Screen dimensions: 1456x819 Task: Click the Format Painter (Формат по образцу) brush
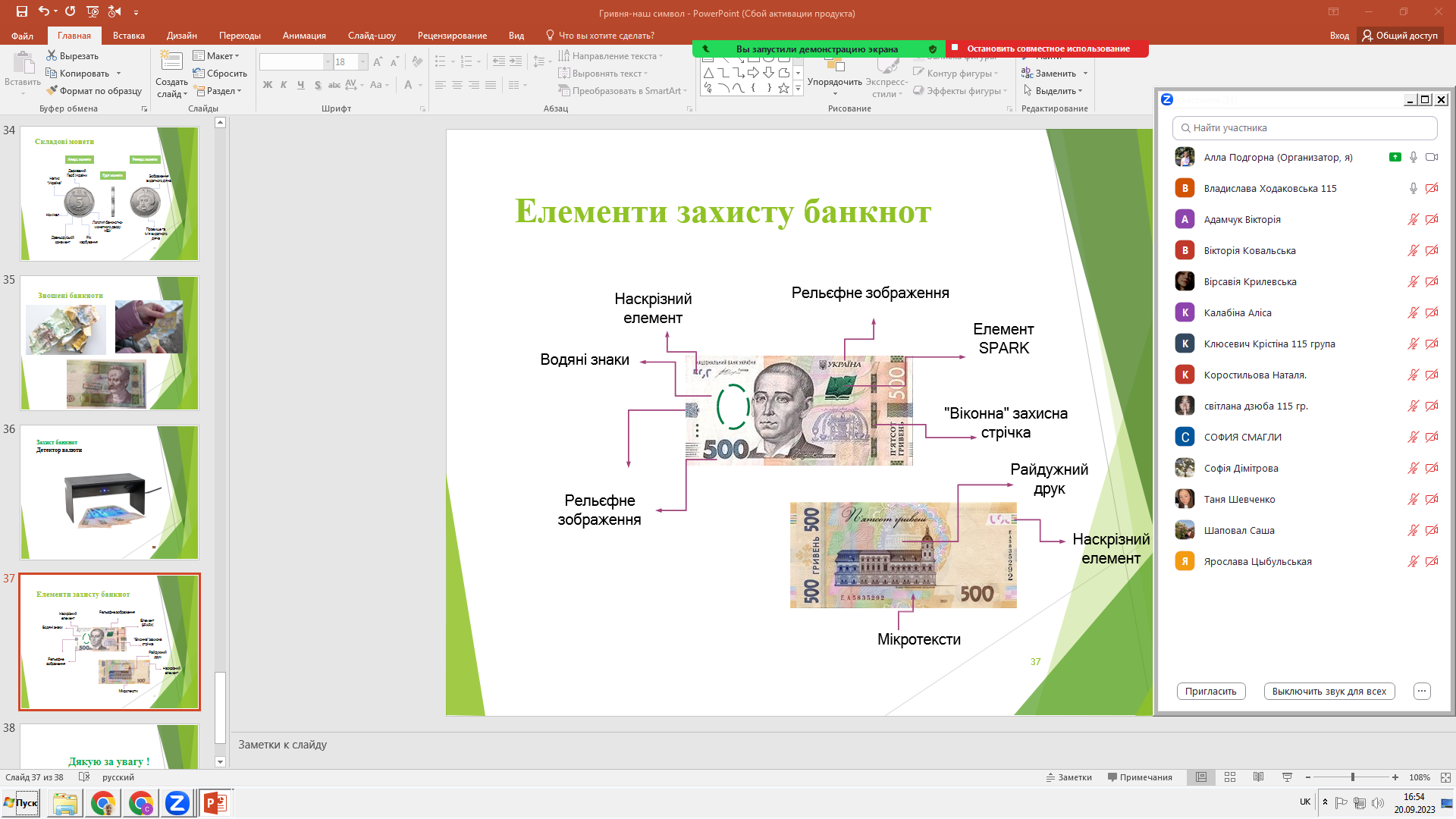click(x=52, y=90)
